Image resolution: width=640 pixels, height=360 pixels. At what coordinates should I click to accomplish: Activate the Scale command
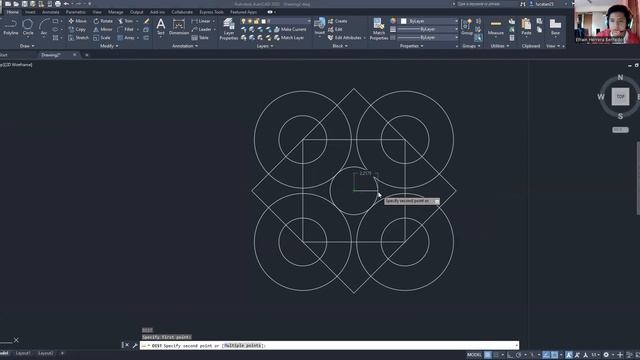click(102, 38)
